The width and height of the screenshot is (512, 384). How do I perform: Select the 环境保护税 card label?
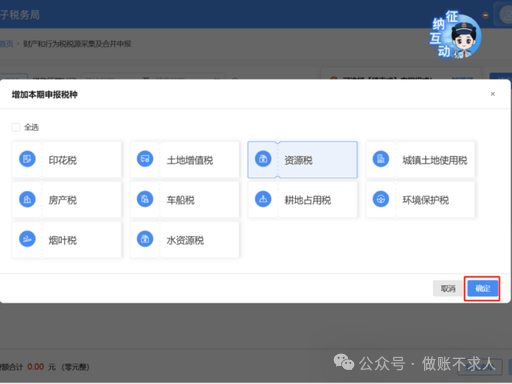click(426, 200)
